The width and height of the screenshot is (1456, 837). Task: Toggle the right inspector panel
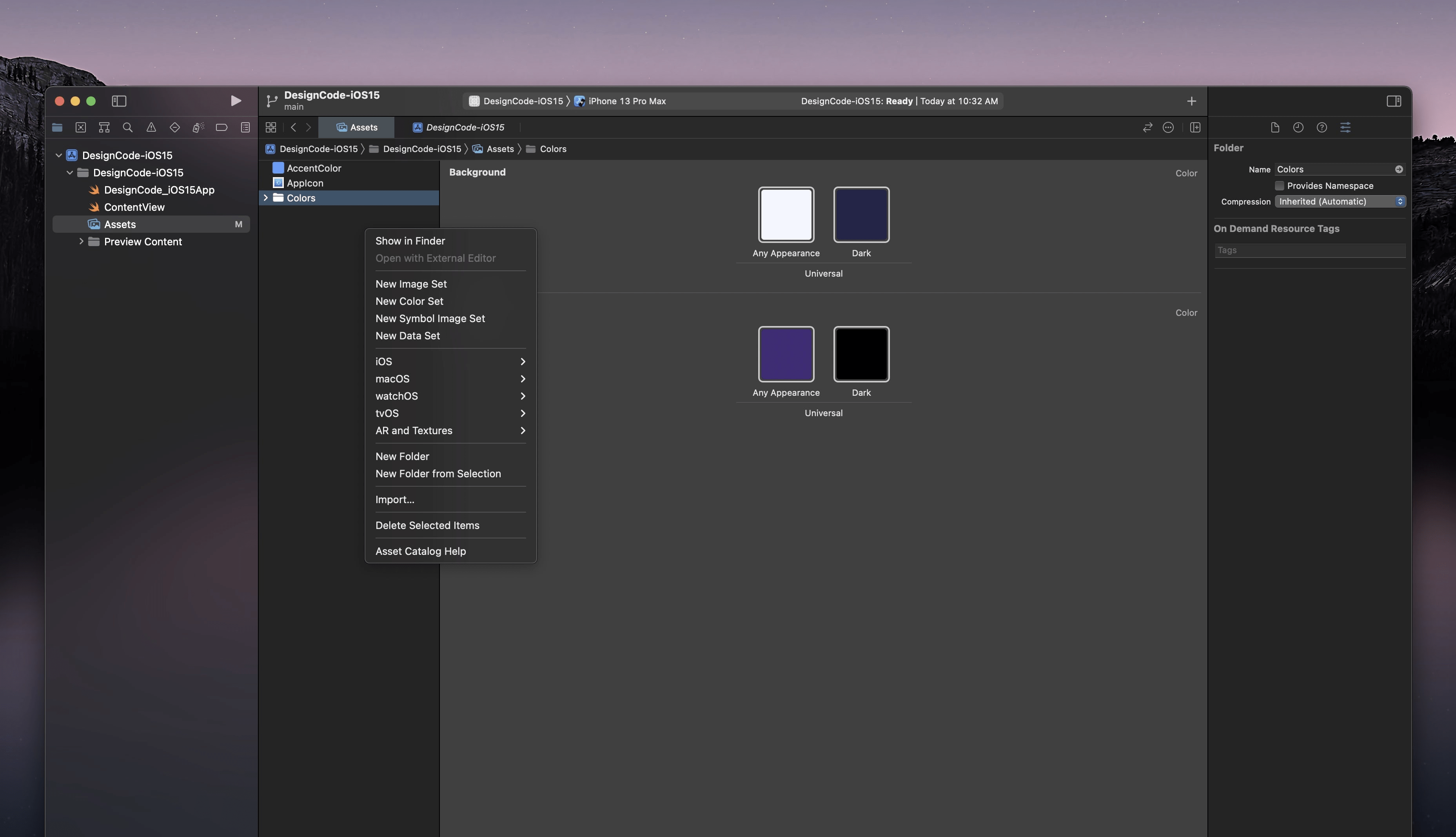[x=1394, y=101]
